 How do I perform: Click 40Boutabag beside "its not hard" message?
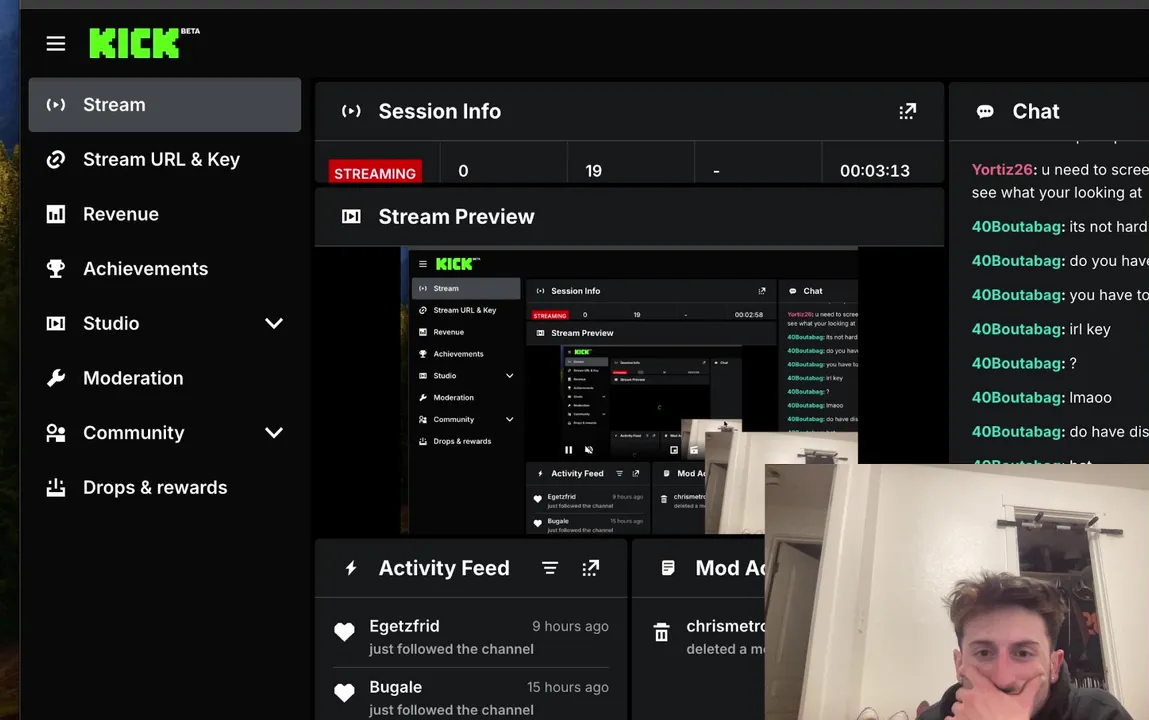click(x=1016, y=227)
